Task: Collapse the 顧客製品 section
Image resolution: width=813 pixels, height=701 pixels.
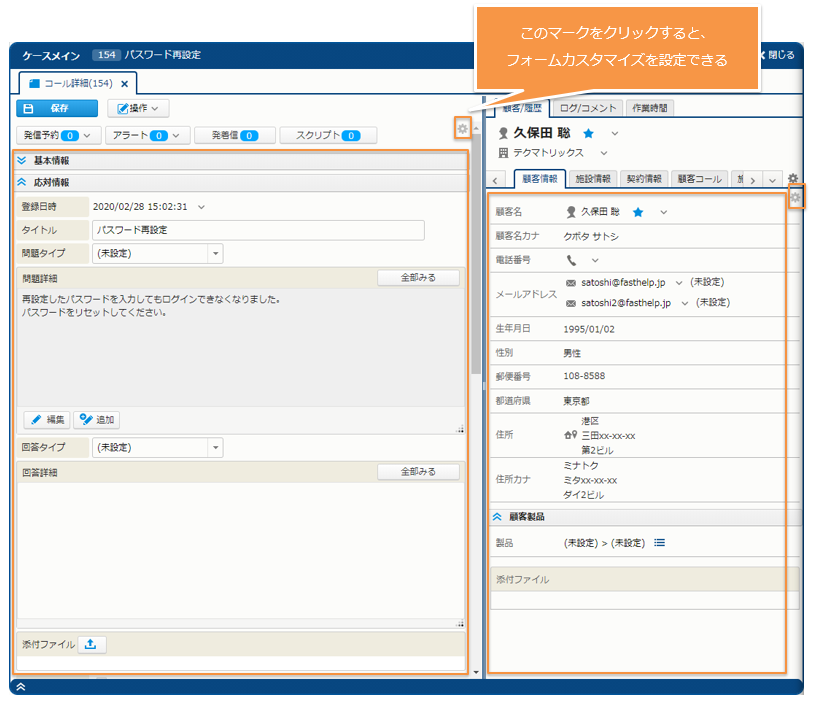Action: point(497,517)
